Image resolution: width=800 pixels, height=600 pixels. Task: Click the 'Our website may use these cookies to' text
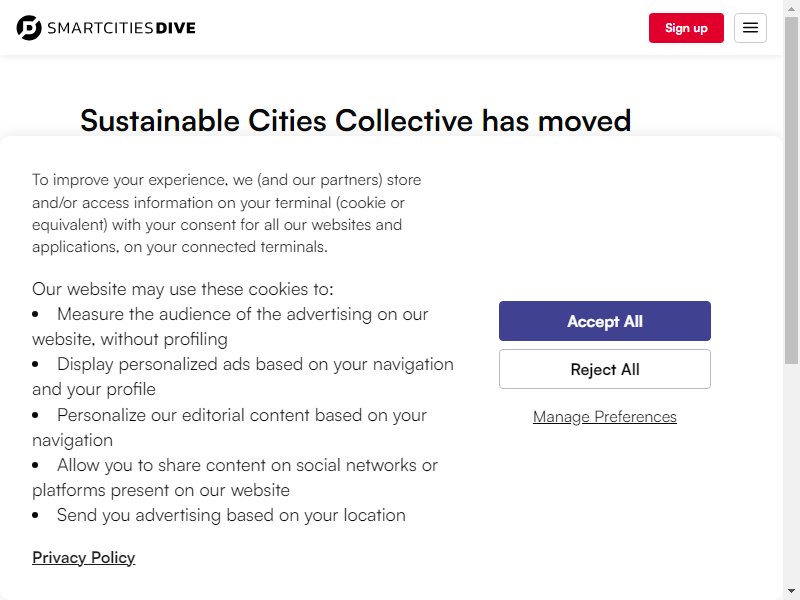click(183, 289)
